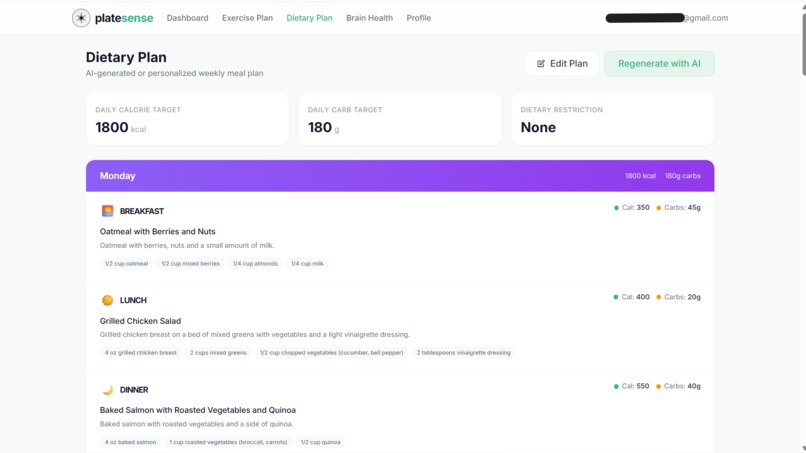Click the 1800 kcal total in Monday header
Screen dimensions: 806x453
[x=640, y=176]
